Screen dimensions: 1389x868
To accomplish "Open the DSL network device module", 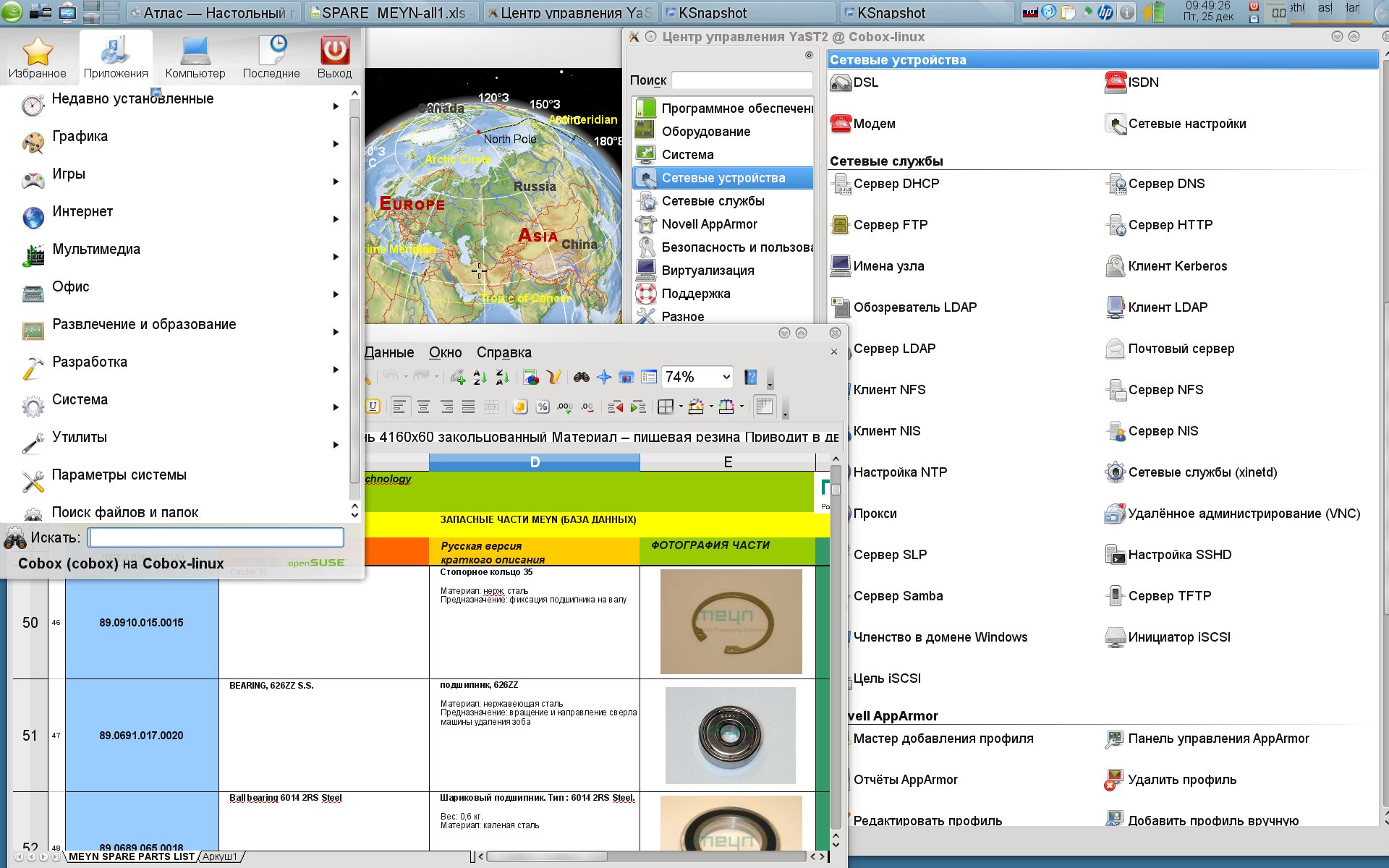I will [865, 82].
